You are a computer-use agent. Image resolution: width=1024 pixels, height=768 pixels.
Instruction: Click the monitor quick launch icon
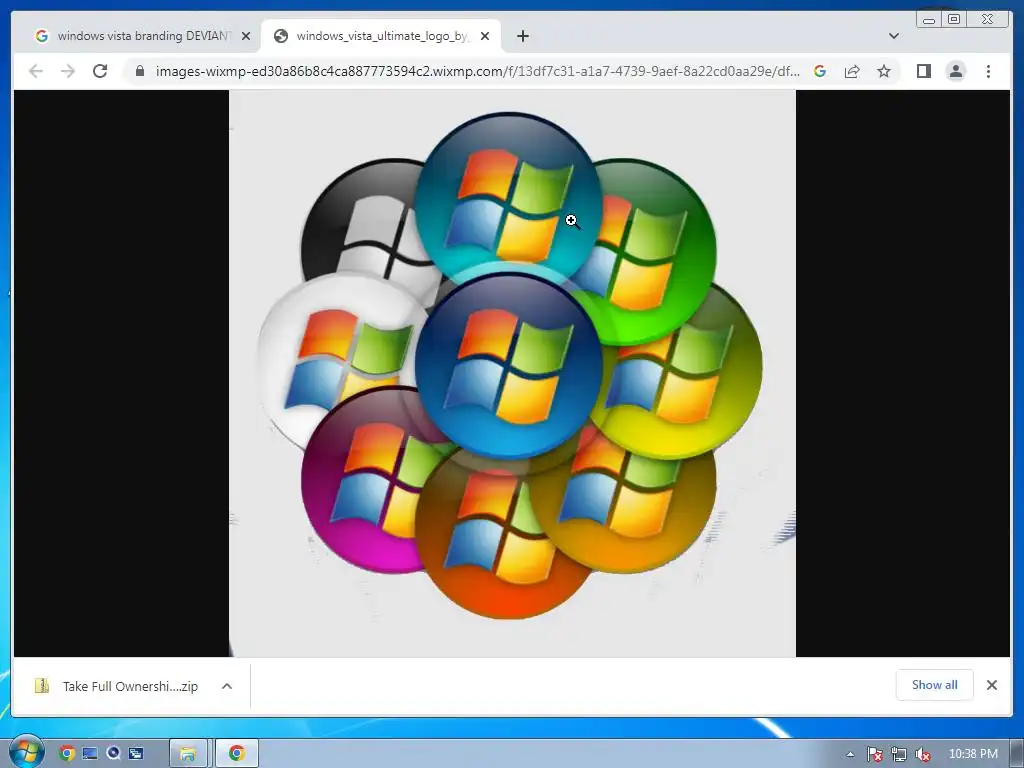(90, 753)
